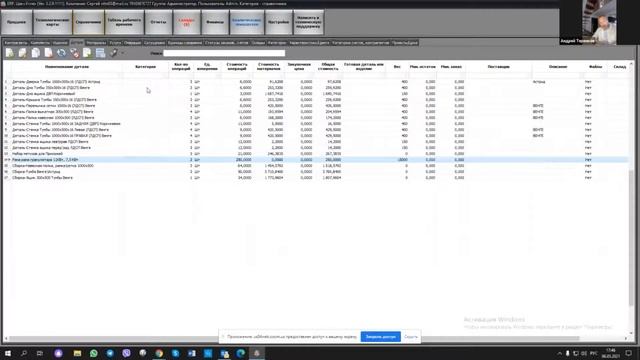Open Skype from the taskbar
The image size is (640, 360).
(175, 353)
